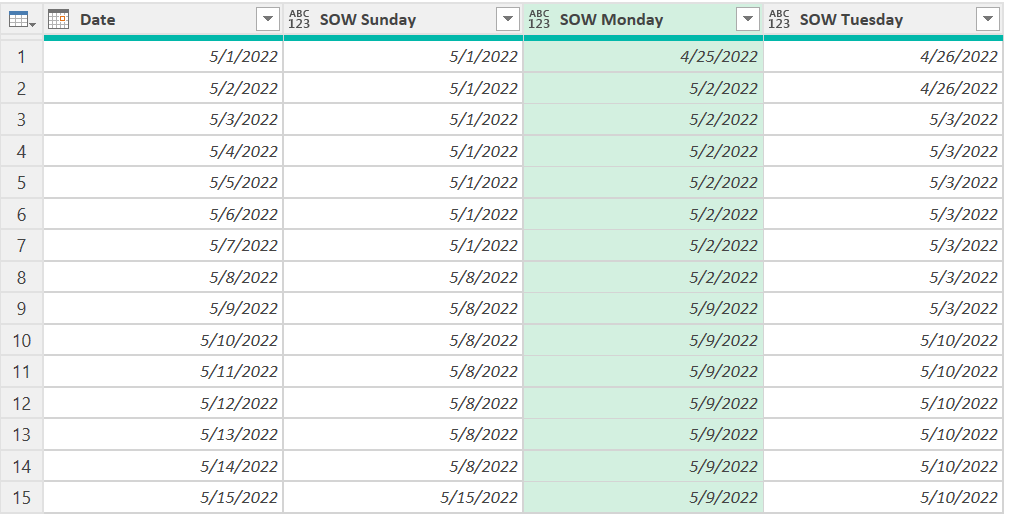Click Date cell 5/15/2022 in row 15

(x=163, y=498)
